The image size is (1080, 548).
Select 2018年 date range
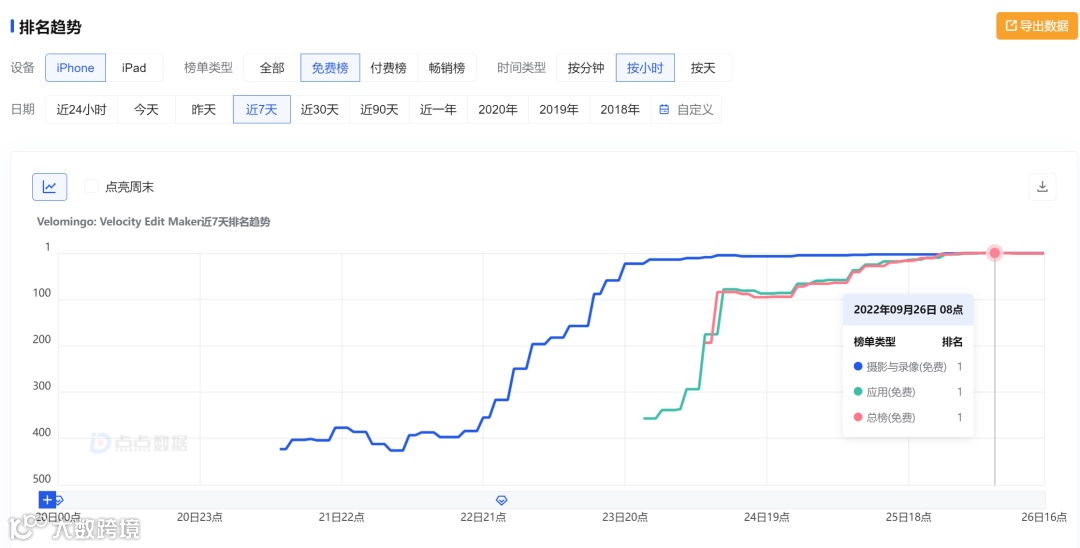coord(620,109)
